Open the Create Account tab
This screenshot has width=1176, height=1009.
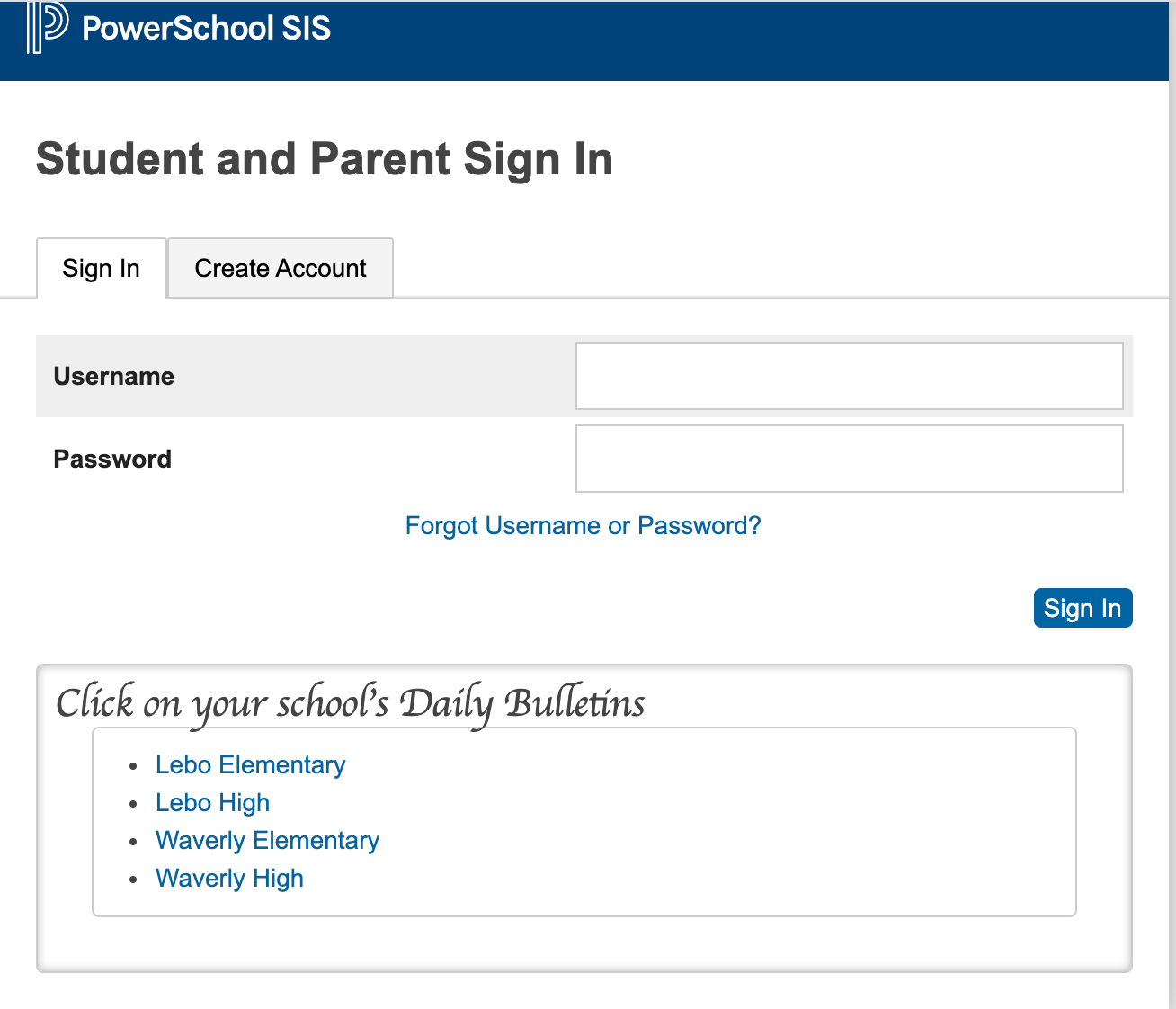click(x=281, y=268)
